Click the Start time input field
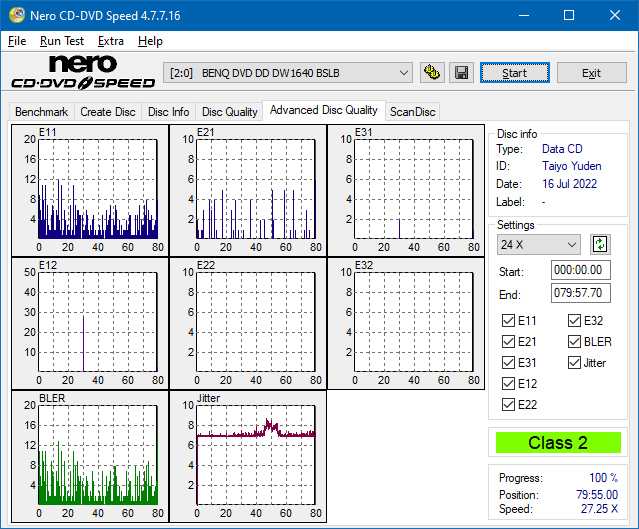639x529 pixels. click(580, 270)
